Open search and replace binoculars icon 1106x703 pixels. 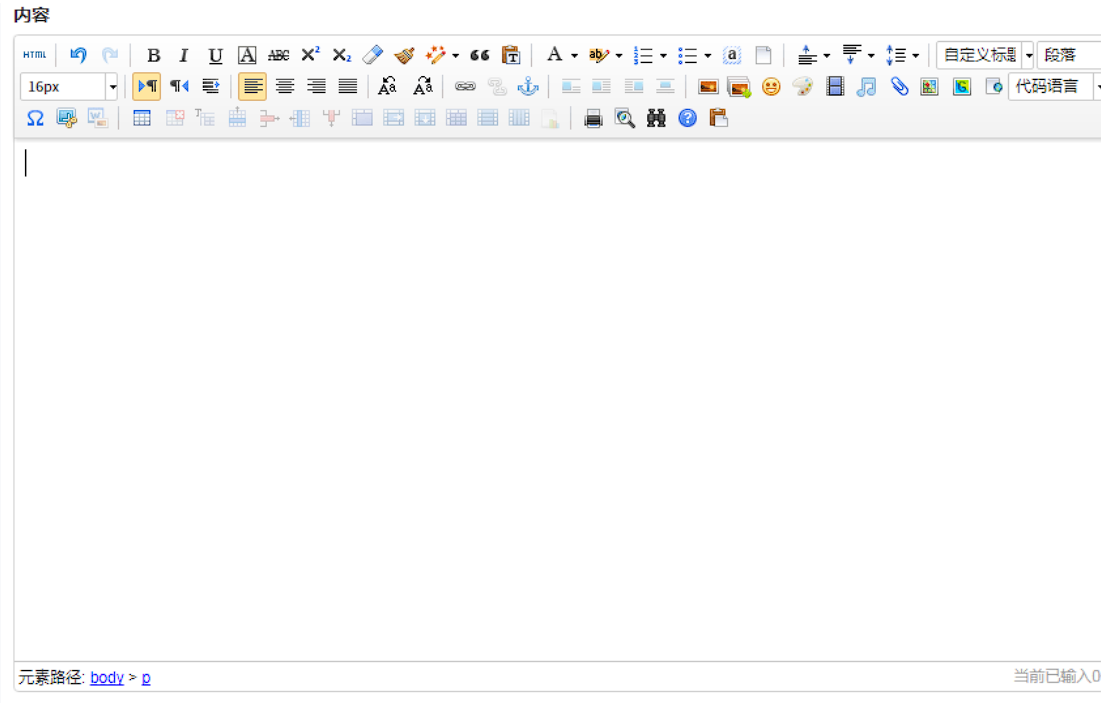click(x=656, y=119)
